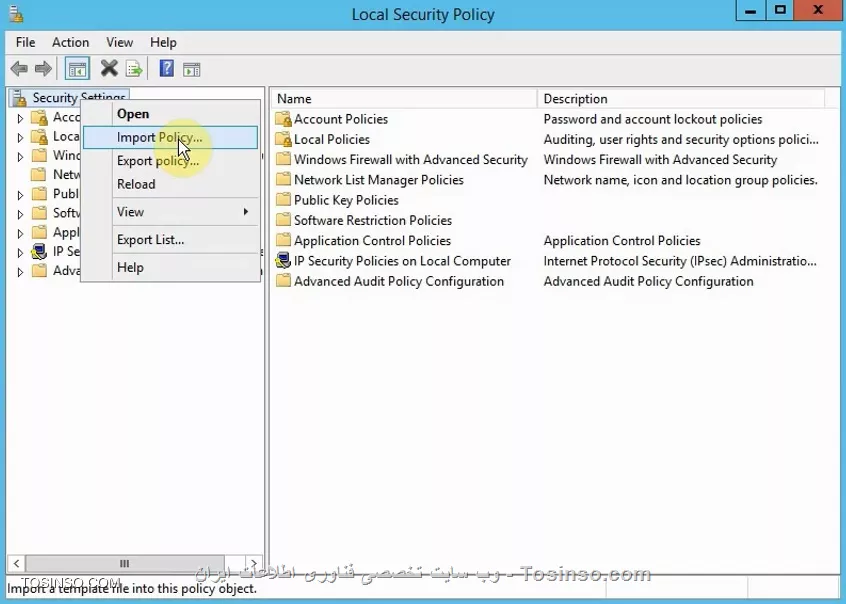Select Local Policies row name
The height and width of the screenshot is (604, 846).
(x=331, y=139)
